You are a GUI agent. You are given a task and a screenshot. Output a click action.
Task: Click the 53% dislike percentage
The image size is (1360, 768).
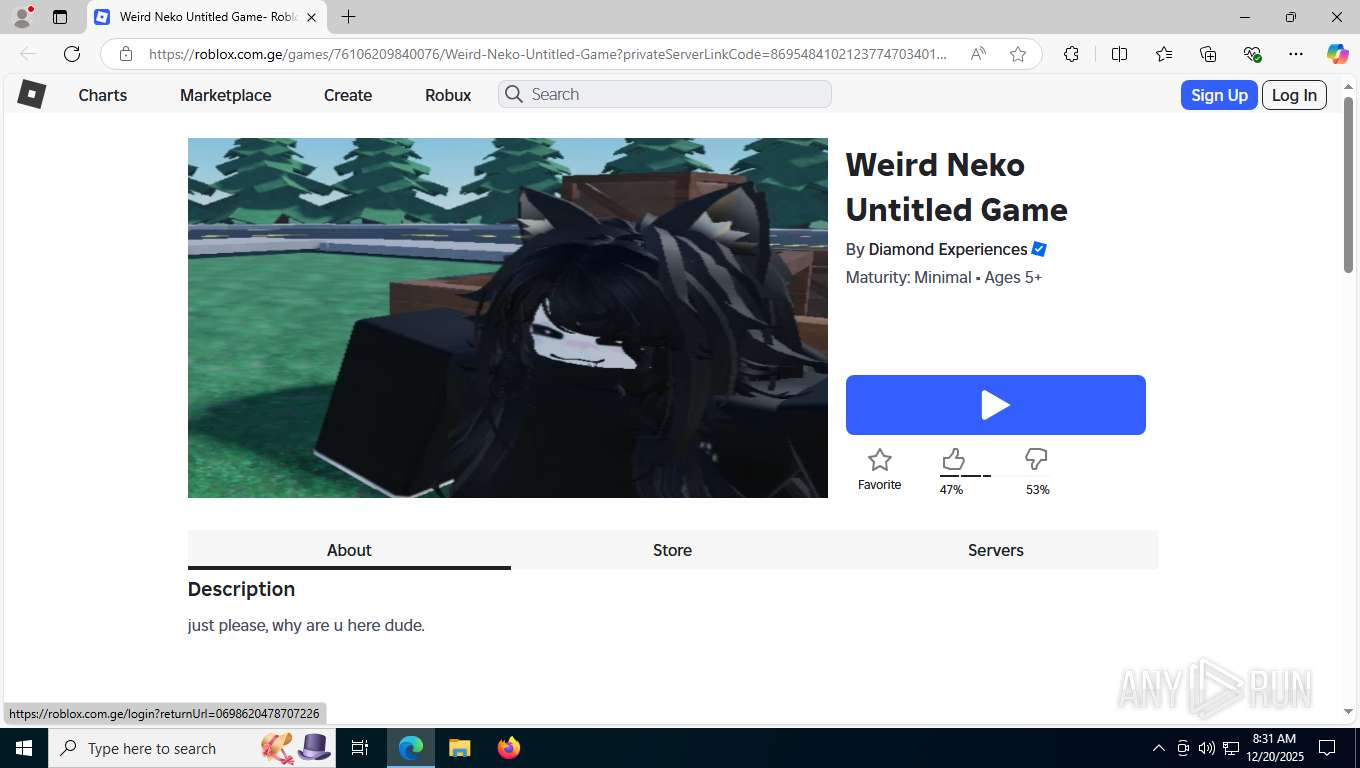[x=1038, y=490]
